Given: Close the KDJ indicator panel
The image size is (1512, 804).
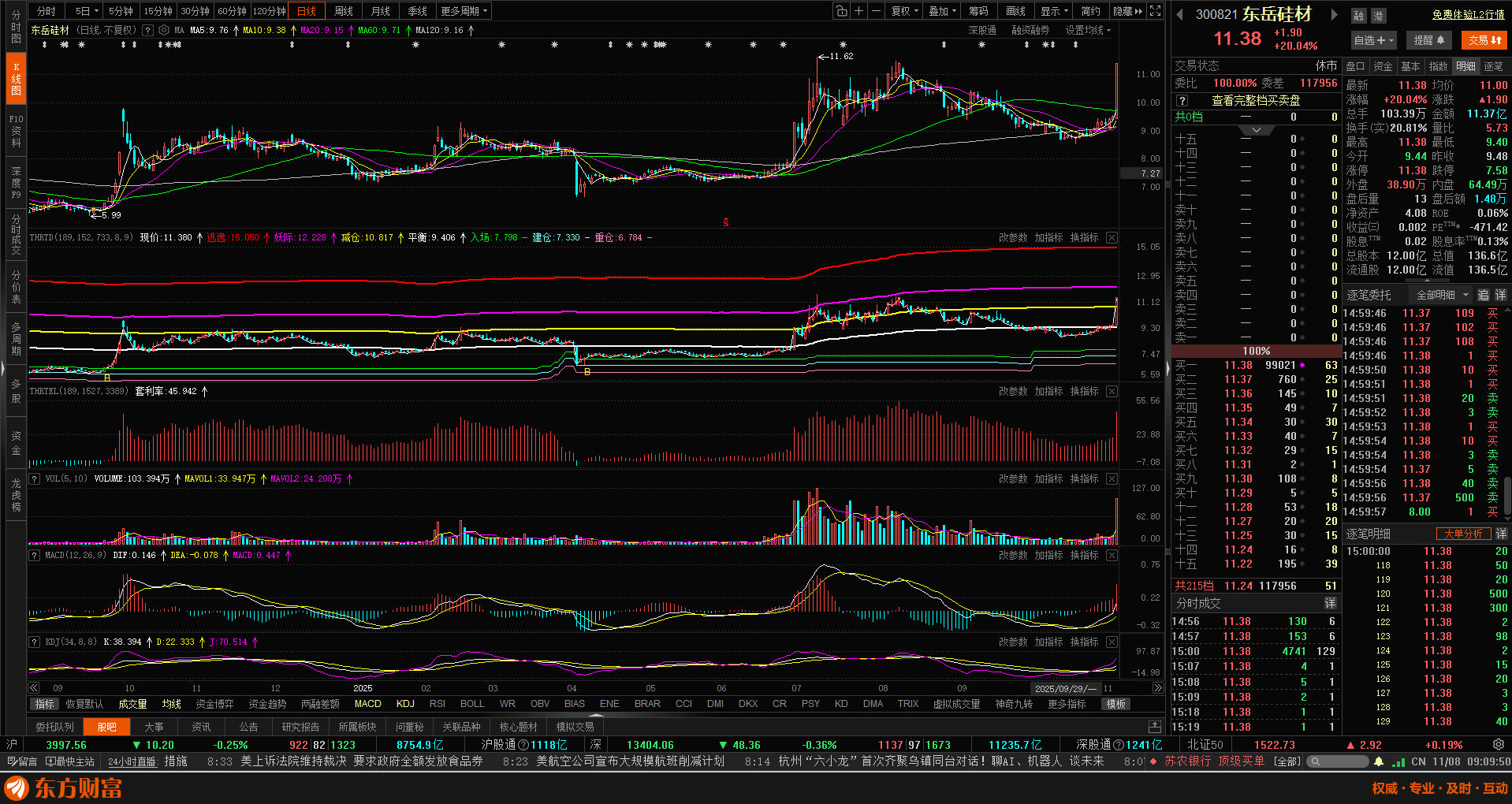Looking at the screenshot, I should pos(1112,642).
